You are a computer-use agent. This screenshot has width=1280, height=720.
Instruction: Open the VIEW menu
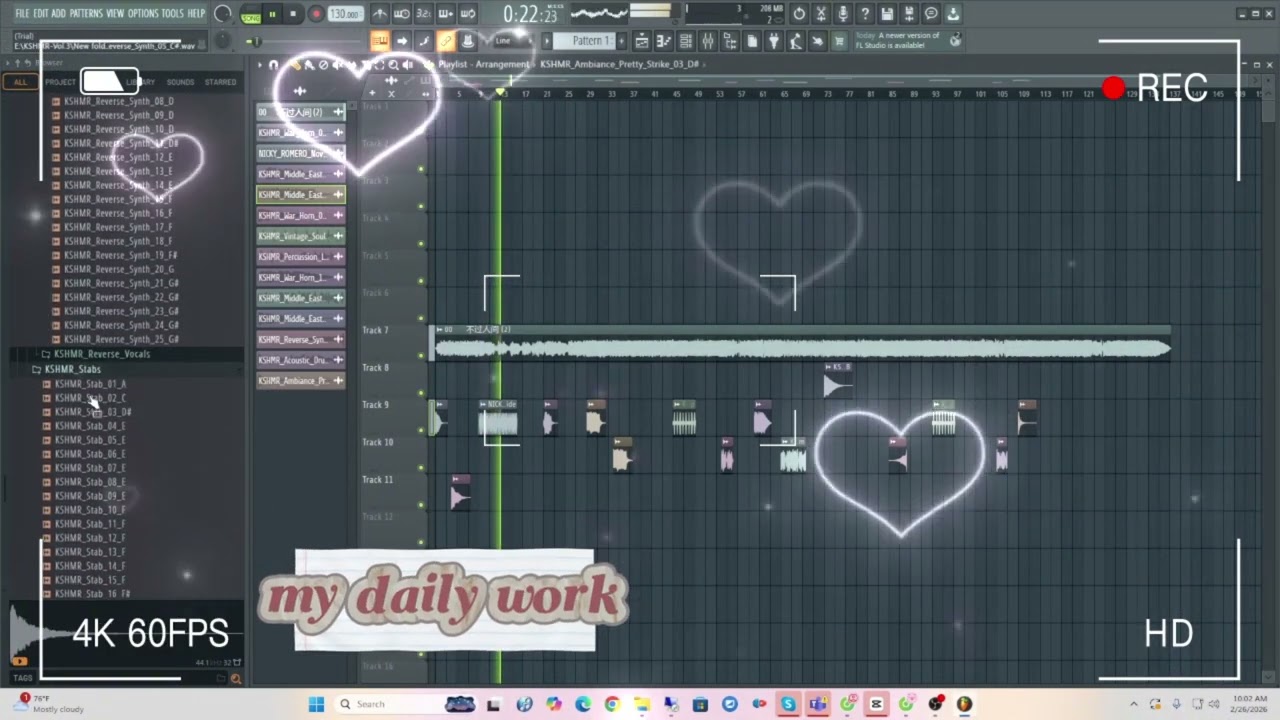[115, 13]
